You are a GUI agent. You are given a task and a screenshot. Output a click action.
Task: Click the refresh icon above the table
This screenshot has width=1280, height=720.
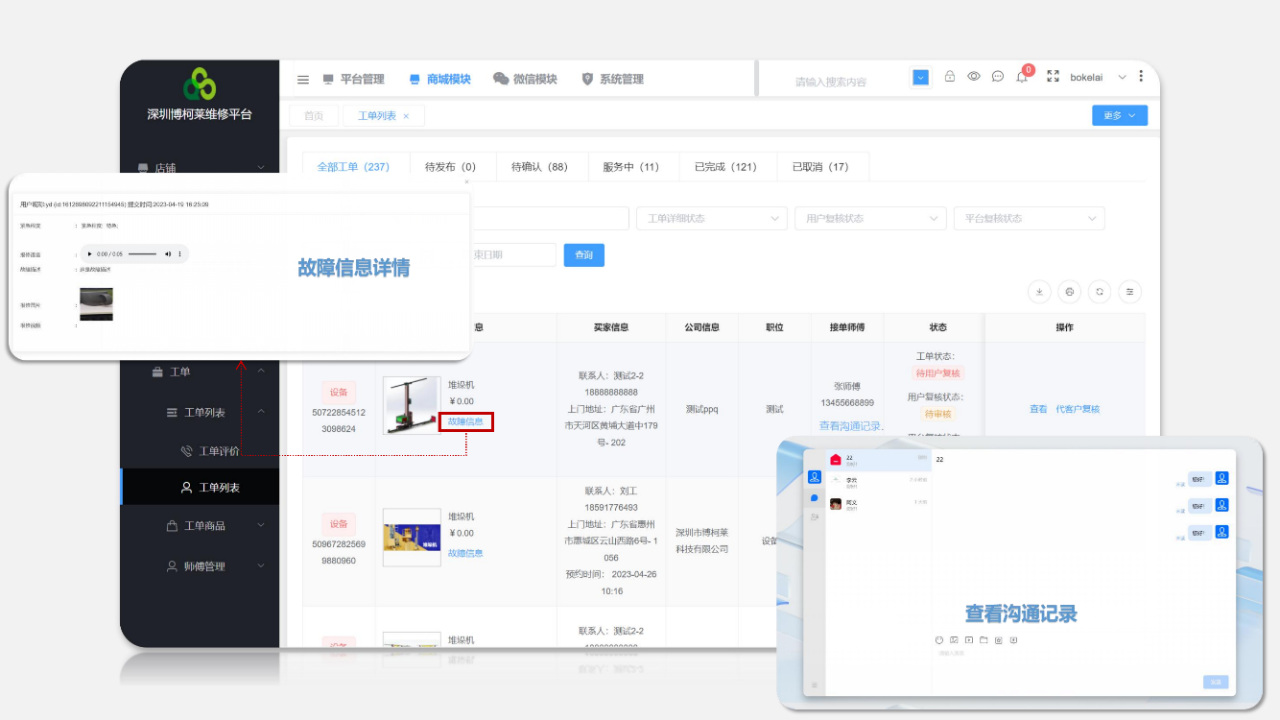[x=1099, y=292]
